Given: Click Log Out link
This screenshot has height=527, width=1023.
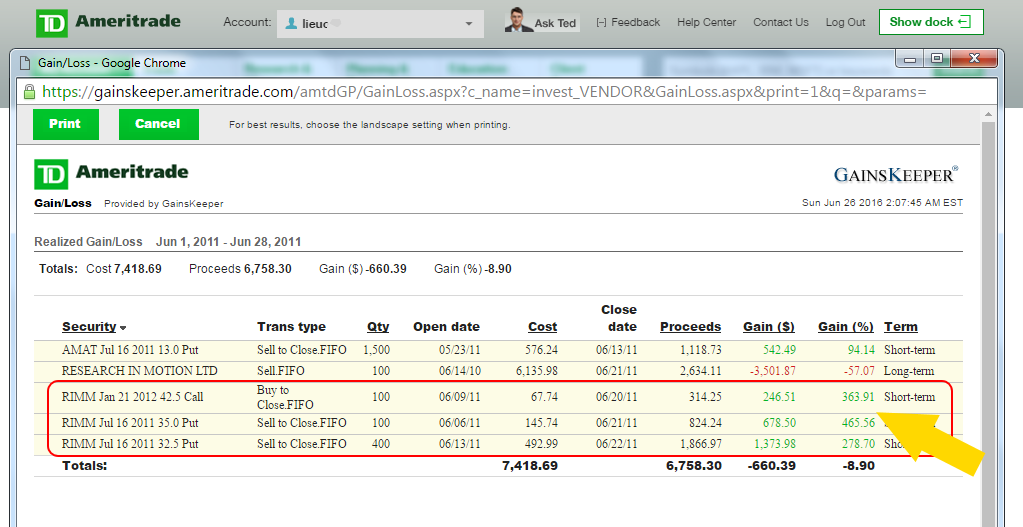Looking at the screenshot, I should [845, 22].
